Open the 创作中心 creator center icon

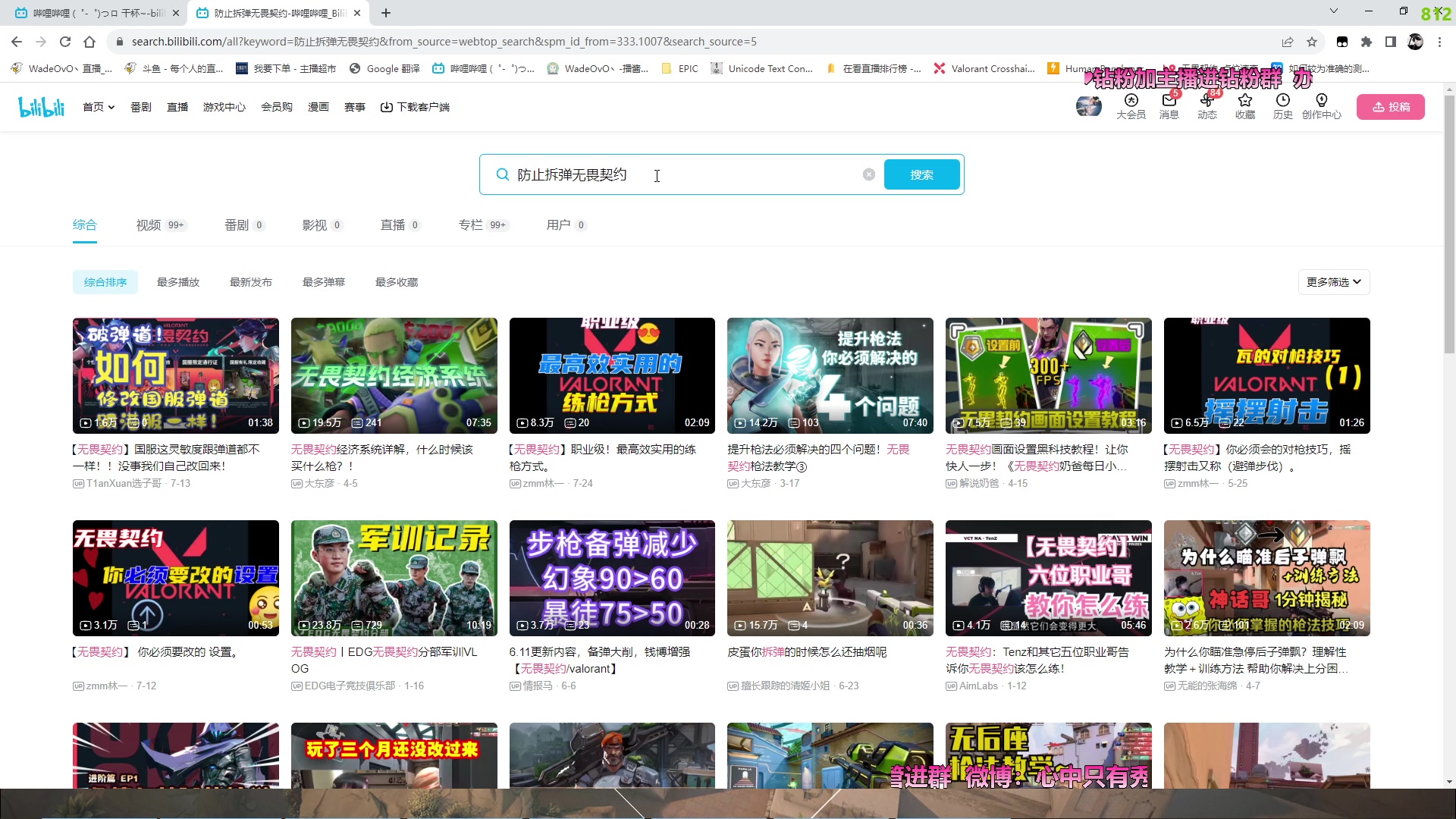[1321, 106]
